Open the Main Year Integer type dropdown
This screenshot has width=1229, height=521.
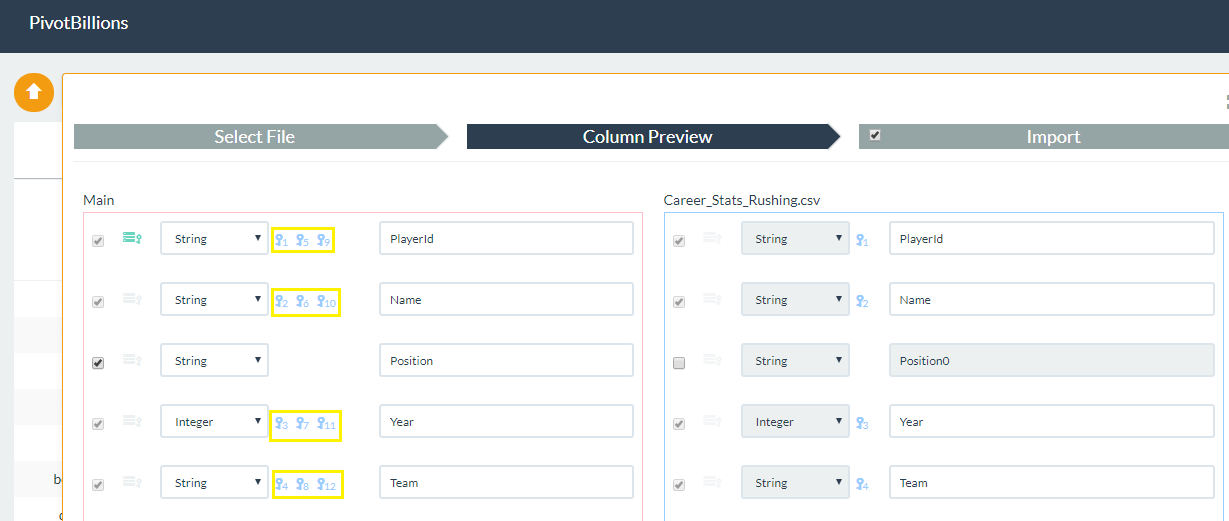coord(214,422)
